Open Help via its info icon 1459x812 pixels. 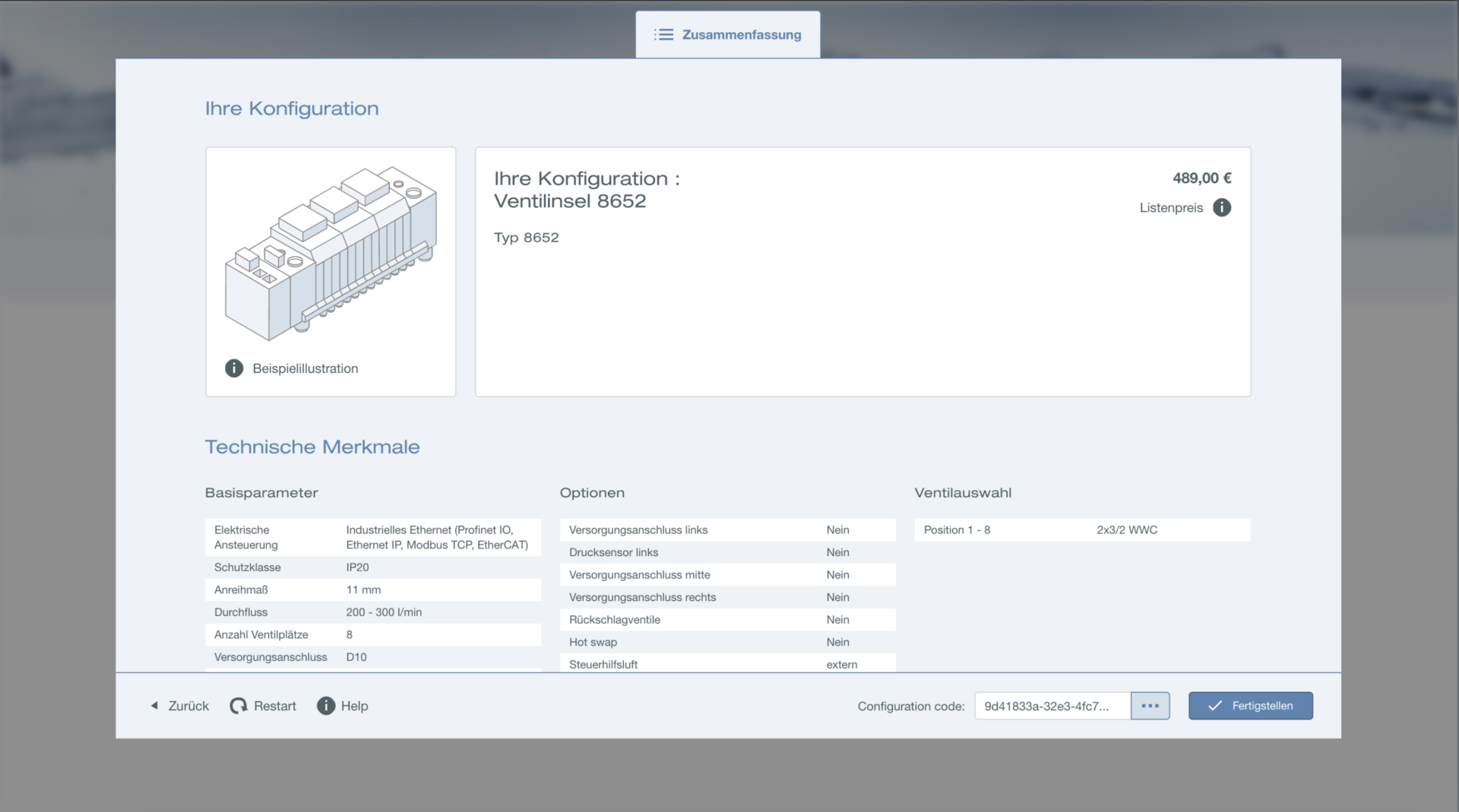(326, 706)
